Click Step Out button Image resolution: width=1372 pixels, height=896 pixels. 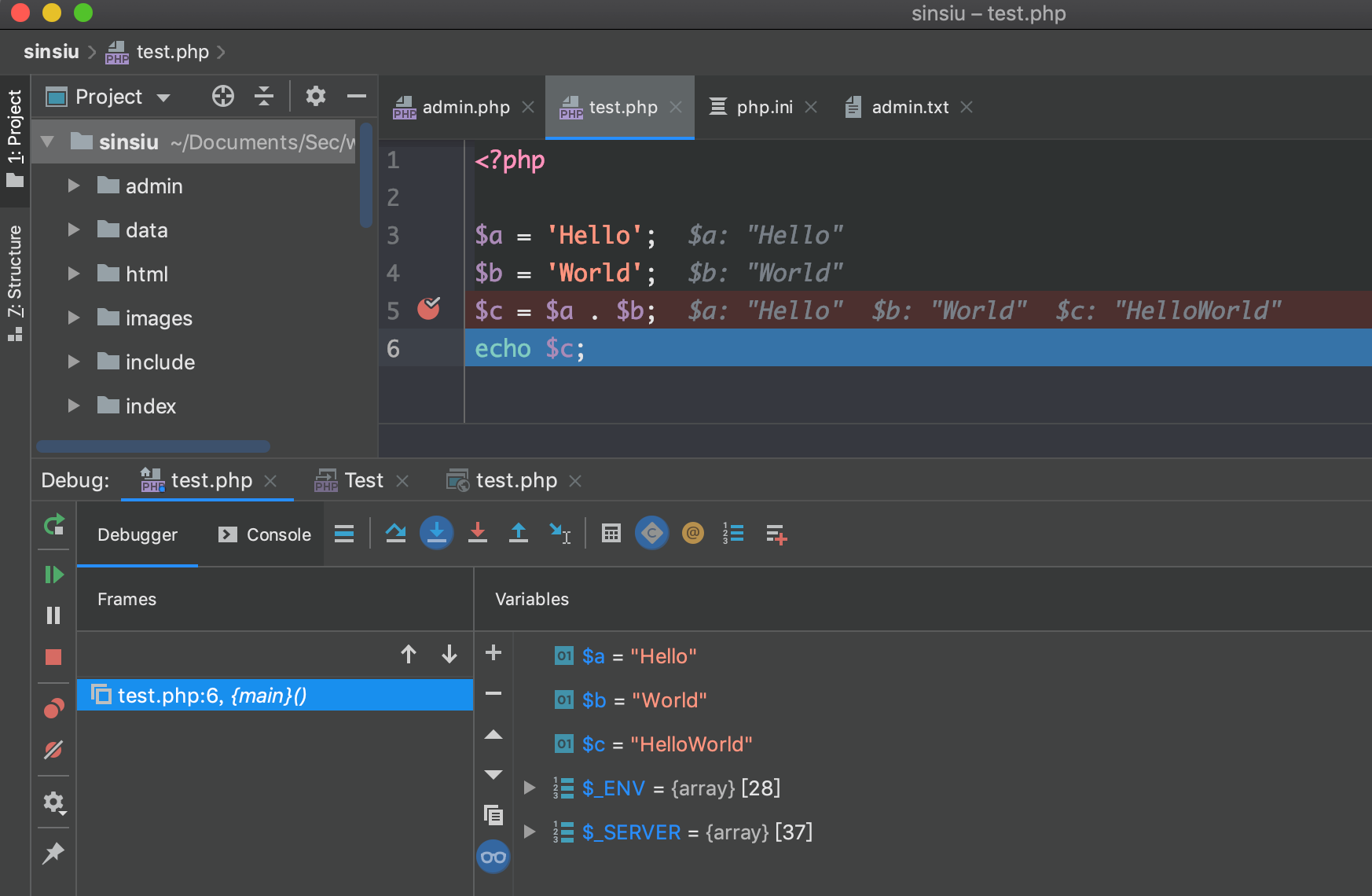[x=519, y=534]
